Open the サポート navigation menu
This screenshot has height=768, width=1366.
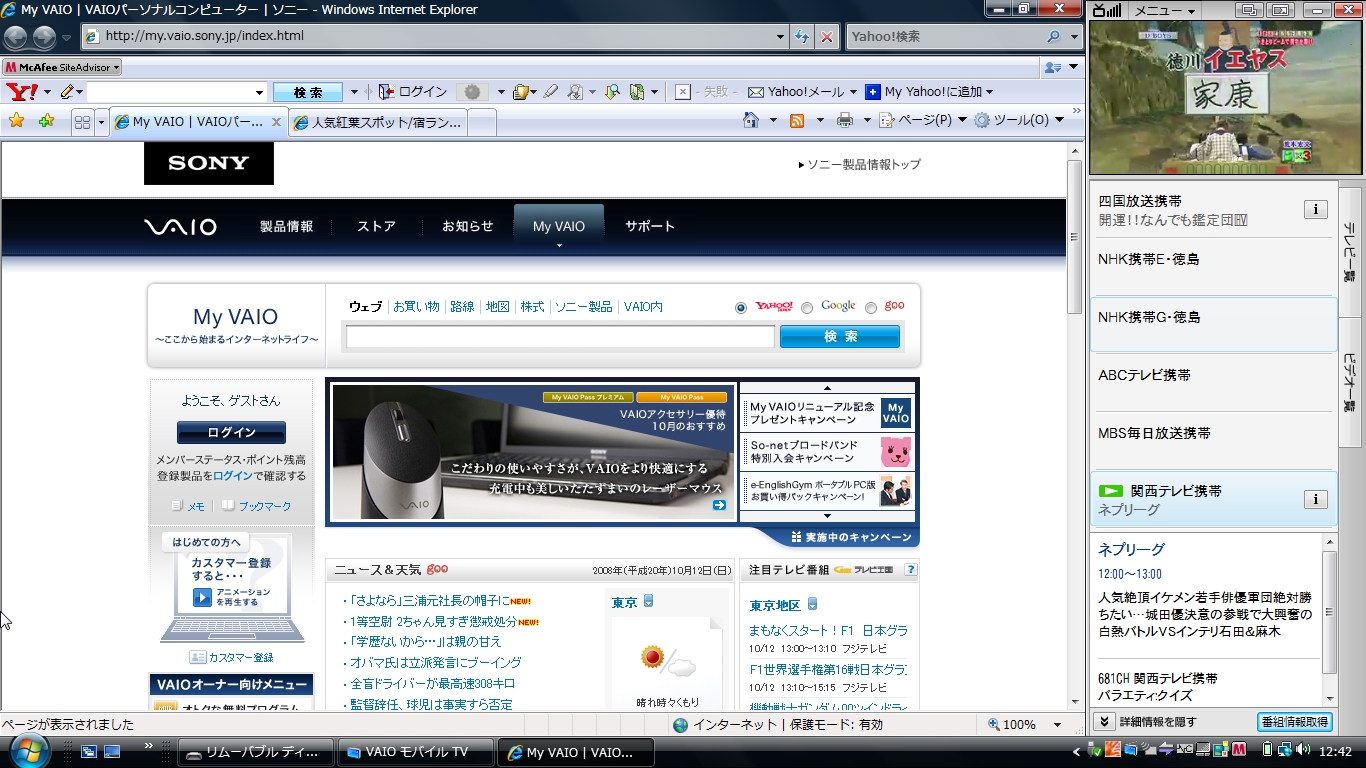pyautogui.click(x=650, y=226)
